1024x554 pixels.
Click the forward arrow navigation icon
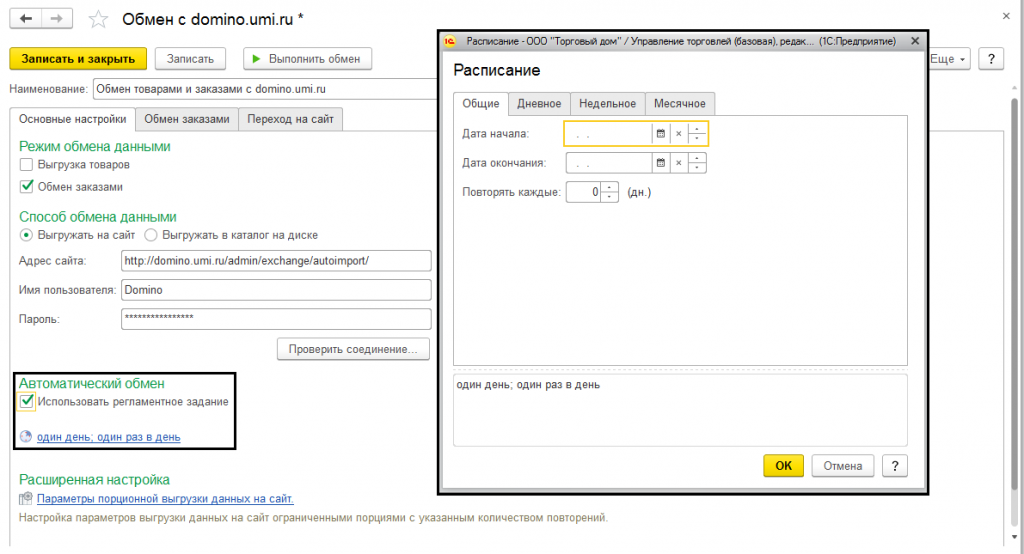tap(57, 19)
